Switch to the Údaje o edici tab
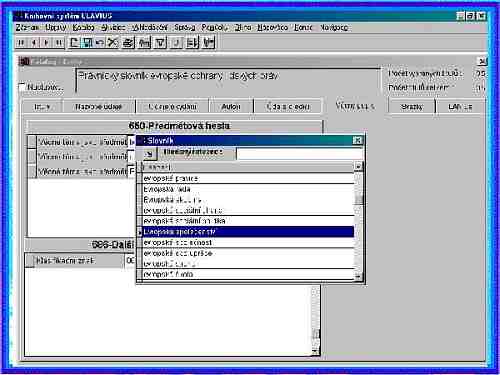Image resolution: width=500 pixels, height=375 pixels. (288, 107)
